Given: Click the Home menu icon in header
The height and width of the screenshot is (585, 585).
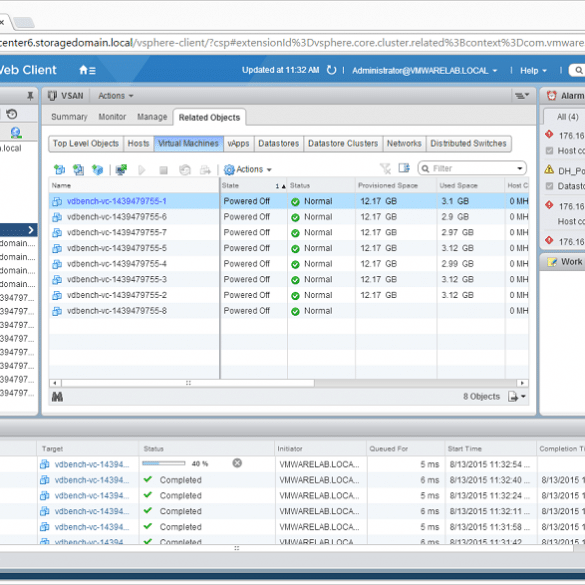Looking at the screenshot, I should tap(87, 70).
